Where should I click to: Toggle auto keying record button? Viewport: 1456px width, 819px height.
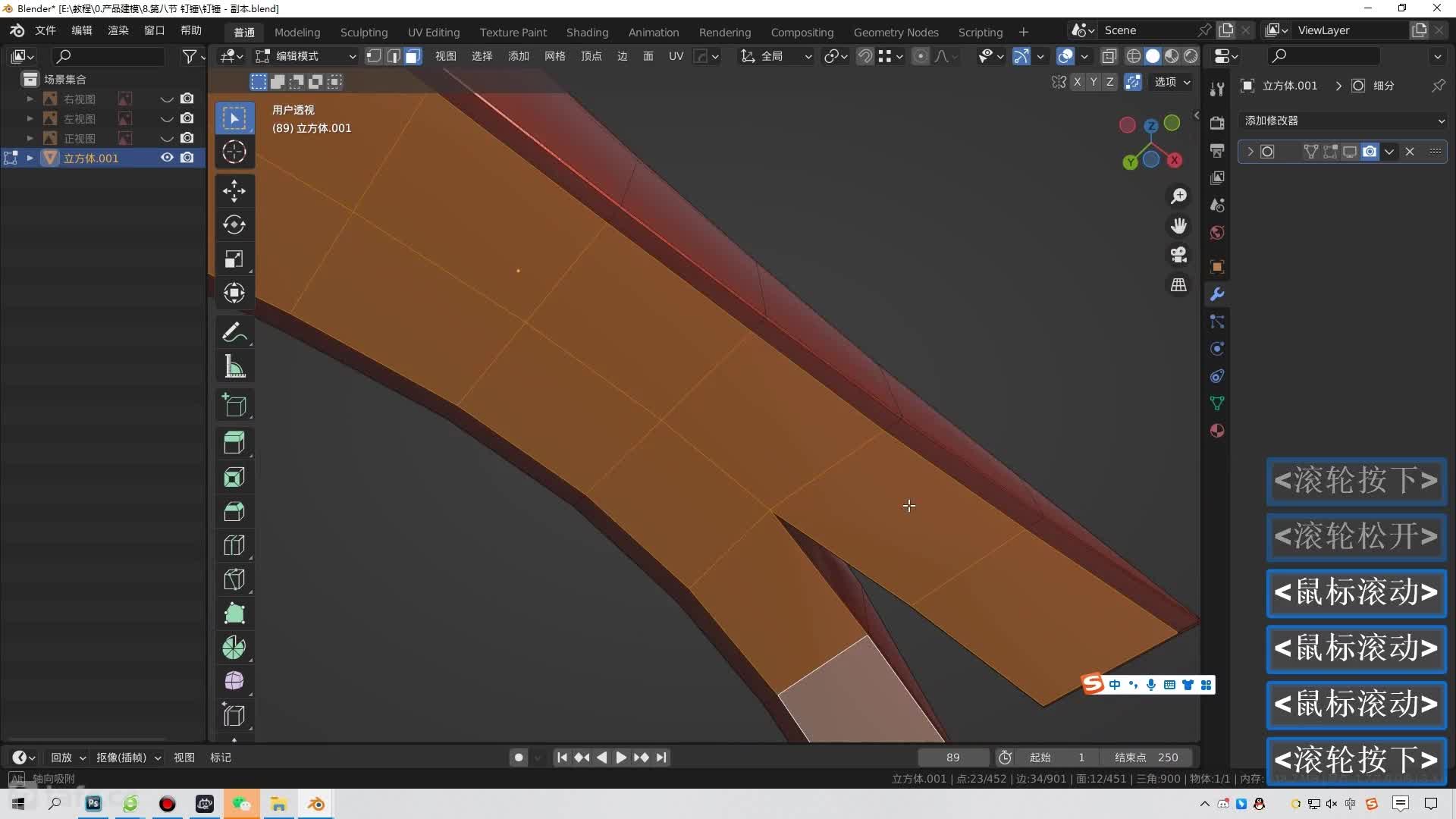(x=519, y=757)
